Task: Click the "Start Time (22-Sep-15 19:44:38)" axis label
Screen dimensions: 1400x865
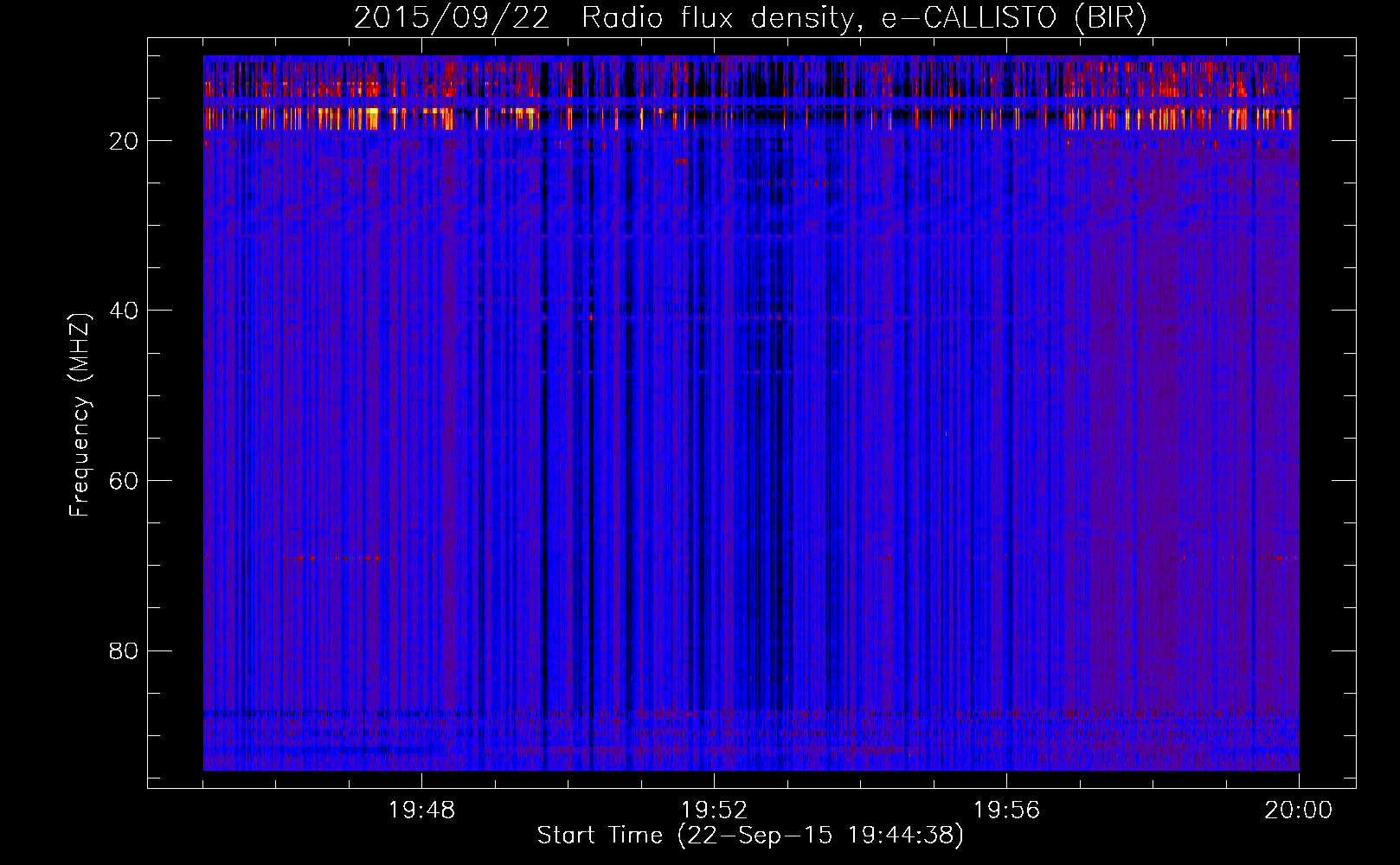Action: click(x=750, y=836)
